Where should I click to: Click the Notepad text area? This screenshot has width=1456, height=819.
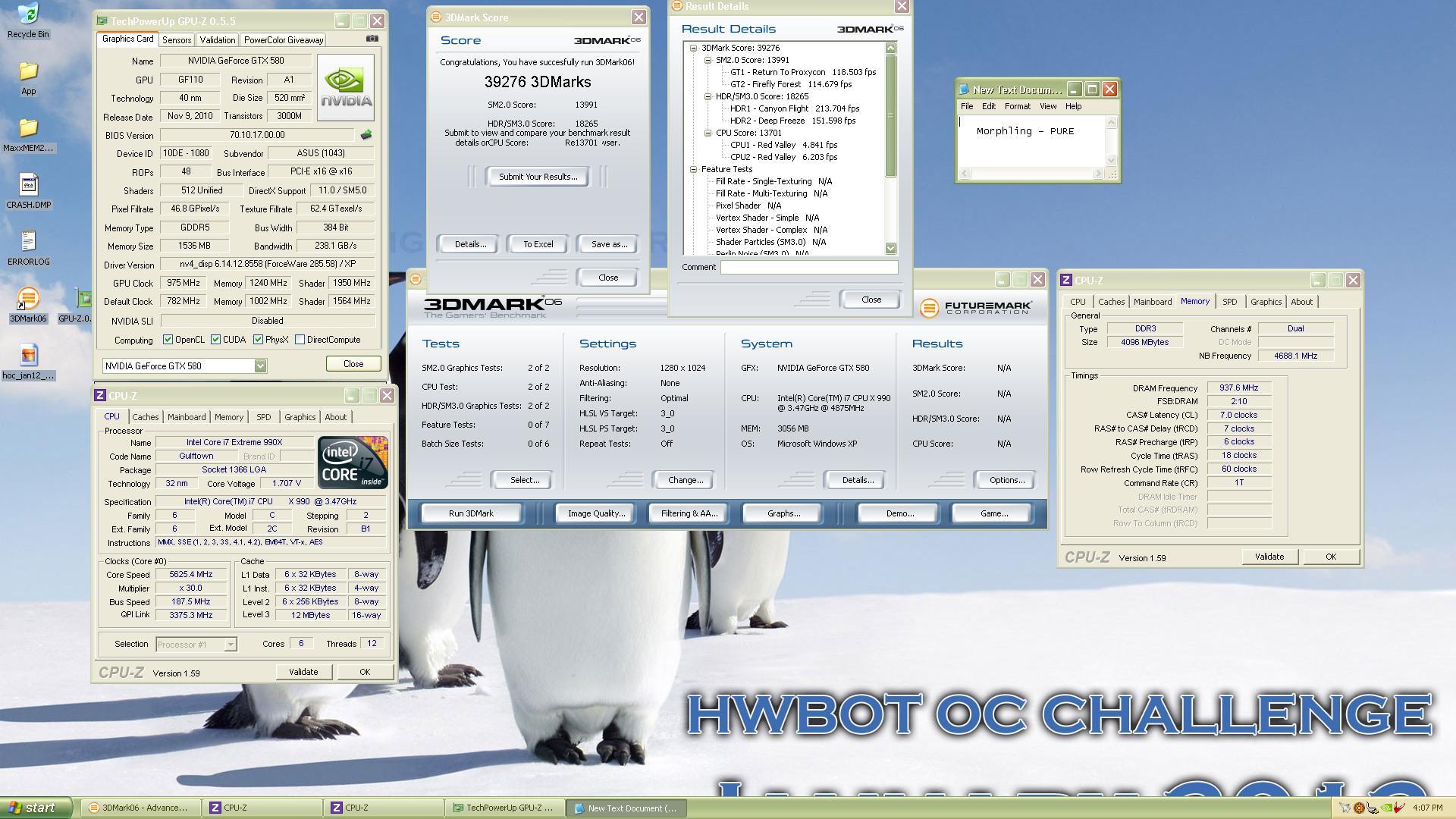[x=1031, y=141]
